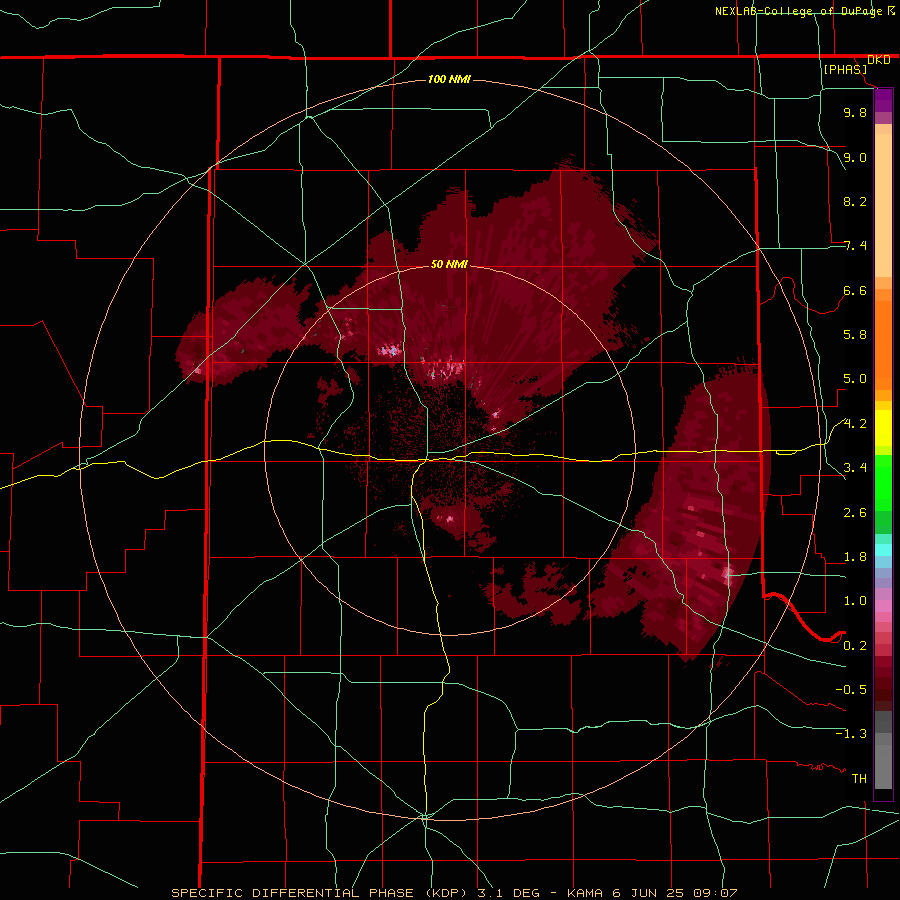Click the 4.2 legend value
The width and height of the screenshot is (900, 900).
(855, 424)
